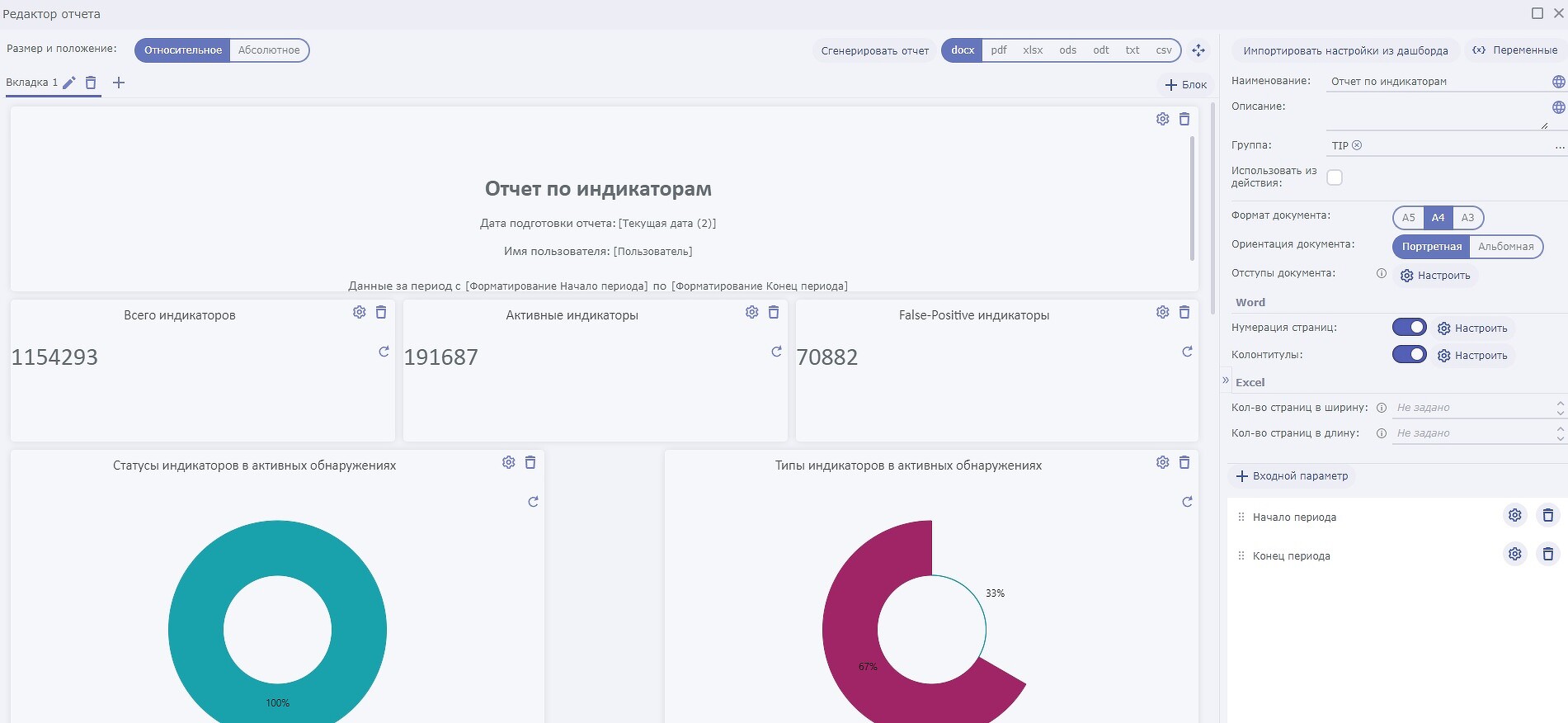
Task: Delete the Начало периода parameter
Action: (1548, 515)
